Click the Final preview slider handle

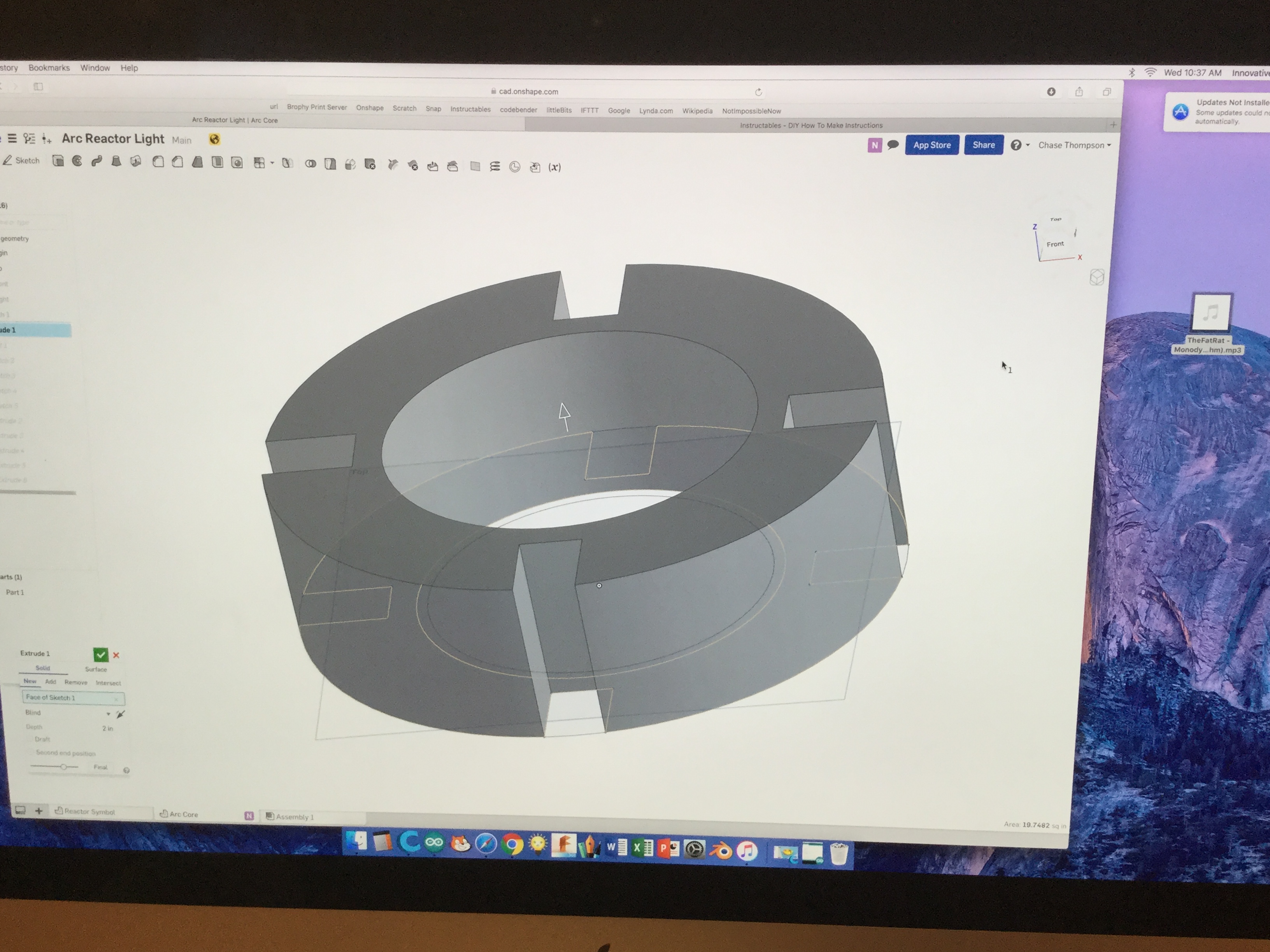click(x=64, y=766)
